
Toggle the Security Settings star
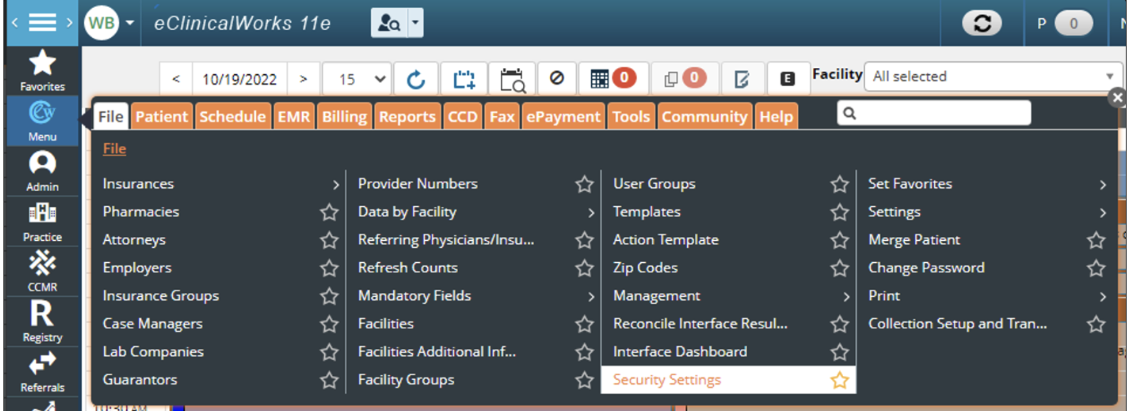pyautogui.click(x=840, y=381)
